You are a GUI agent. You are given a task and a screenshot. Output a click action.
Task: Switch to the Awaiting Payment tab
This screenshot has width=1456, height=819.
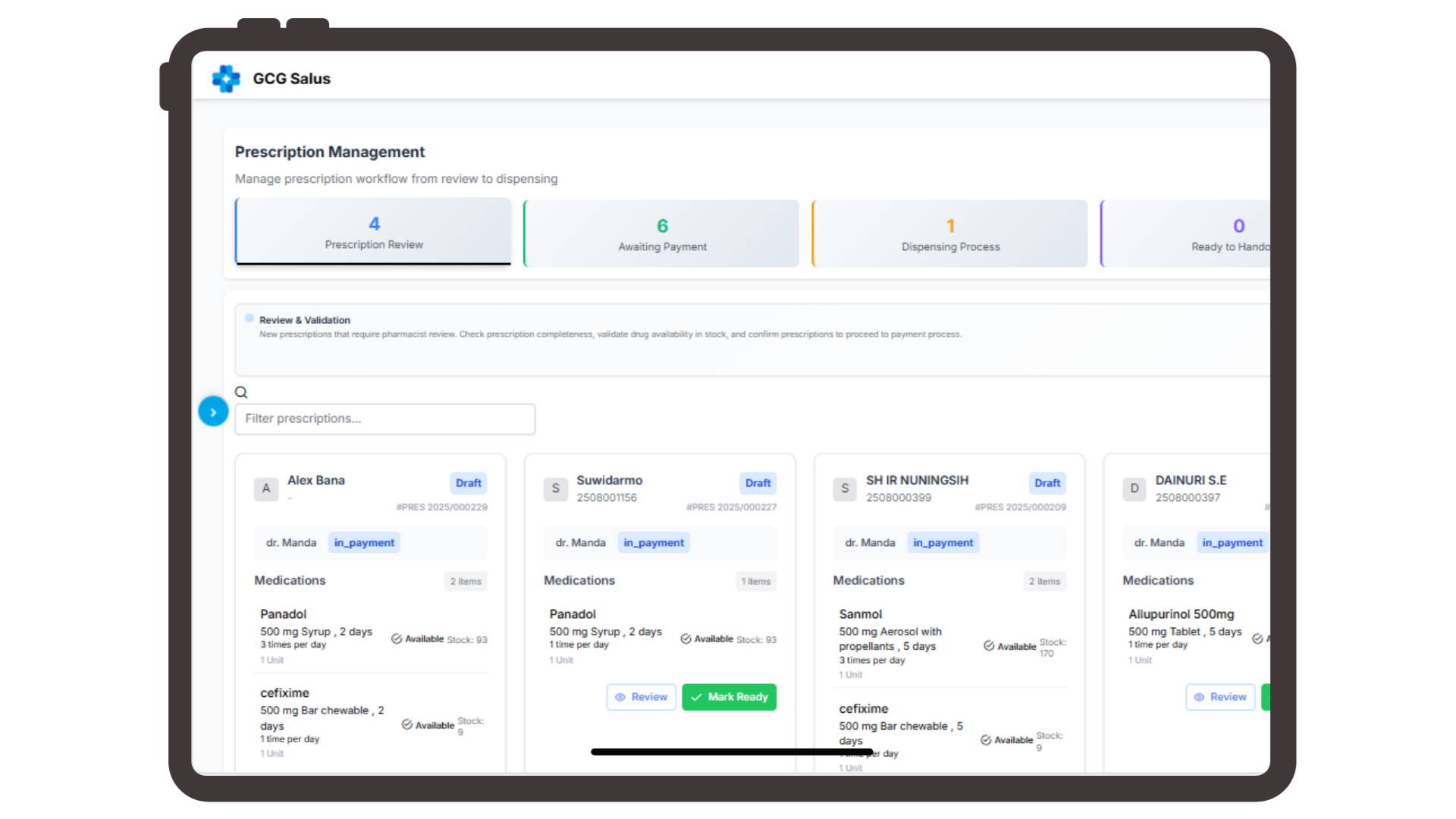[x=662, y=234]
